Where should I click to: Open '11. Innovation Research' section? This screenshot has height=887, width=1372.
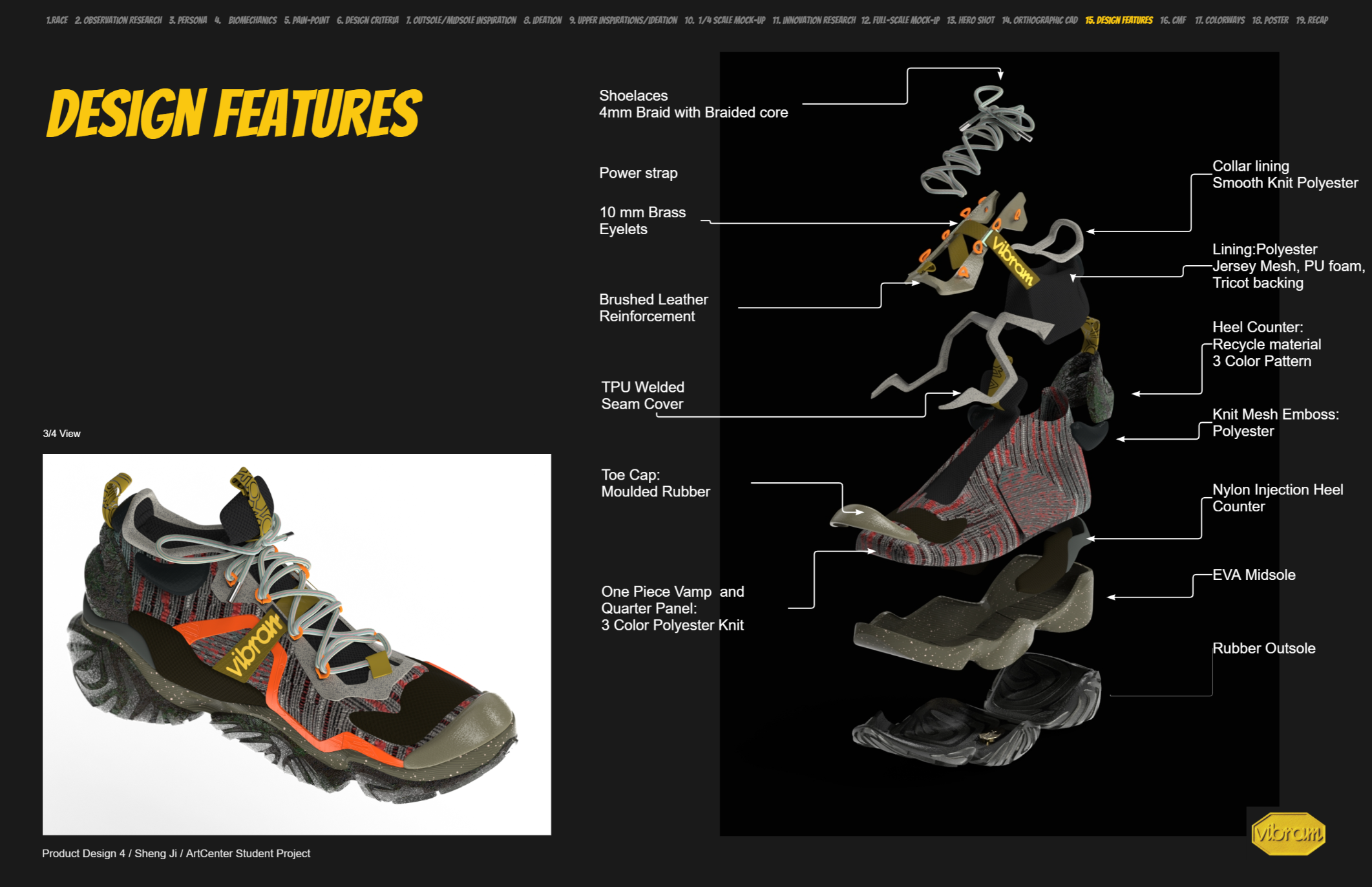pos(814,21)
